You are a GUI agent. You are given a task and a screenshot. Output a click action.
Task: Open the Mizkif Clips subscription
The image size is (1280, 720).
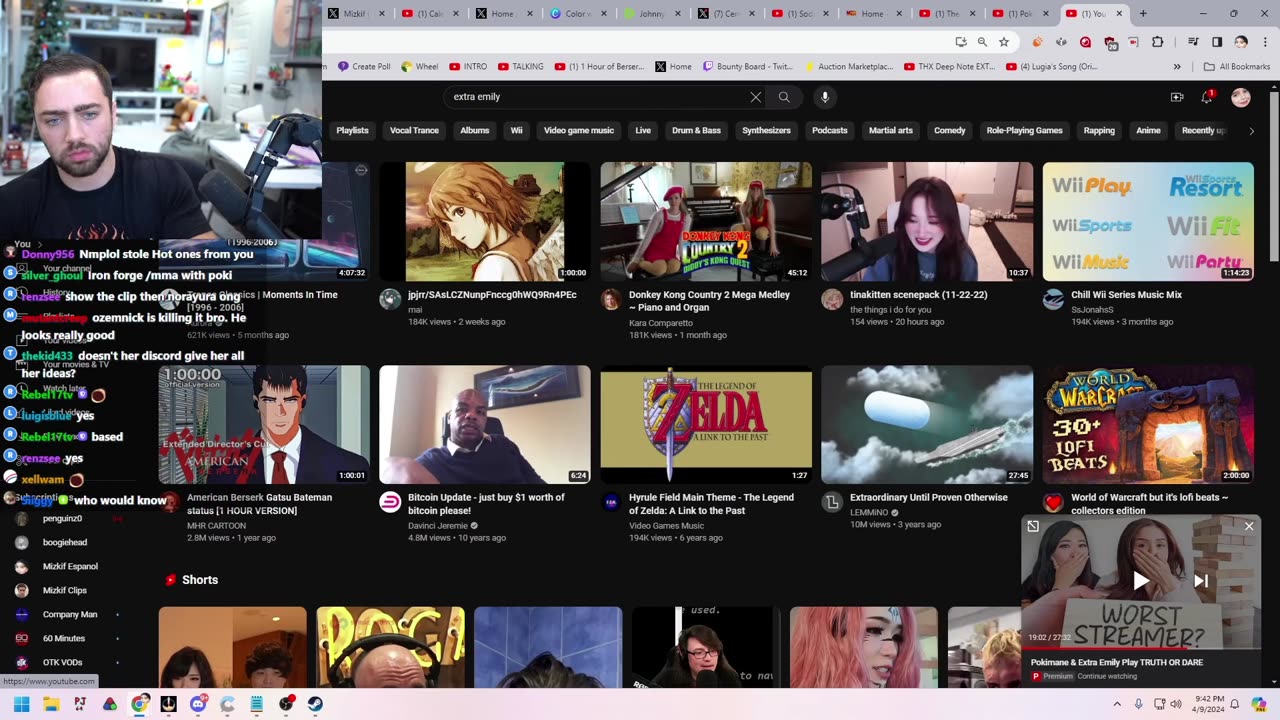(62, 590)
